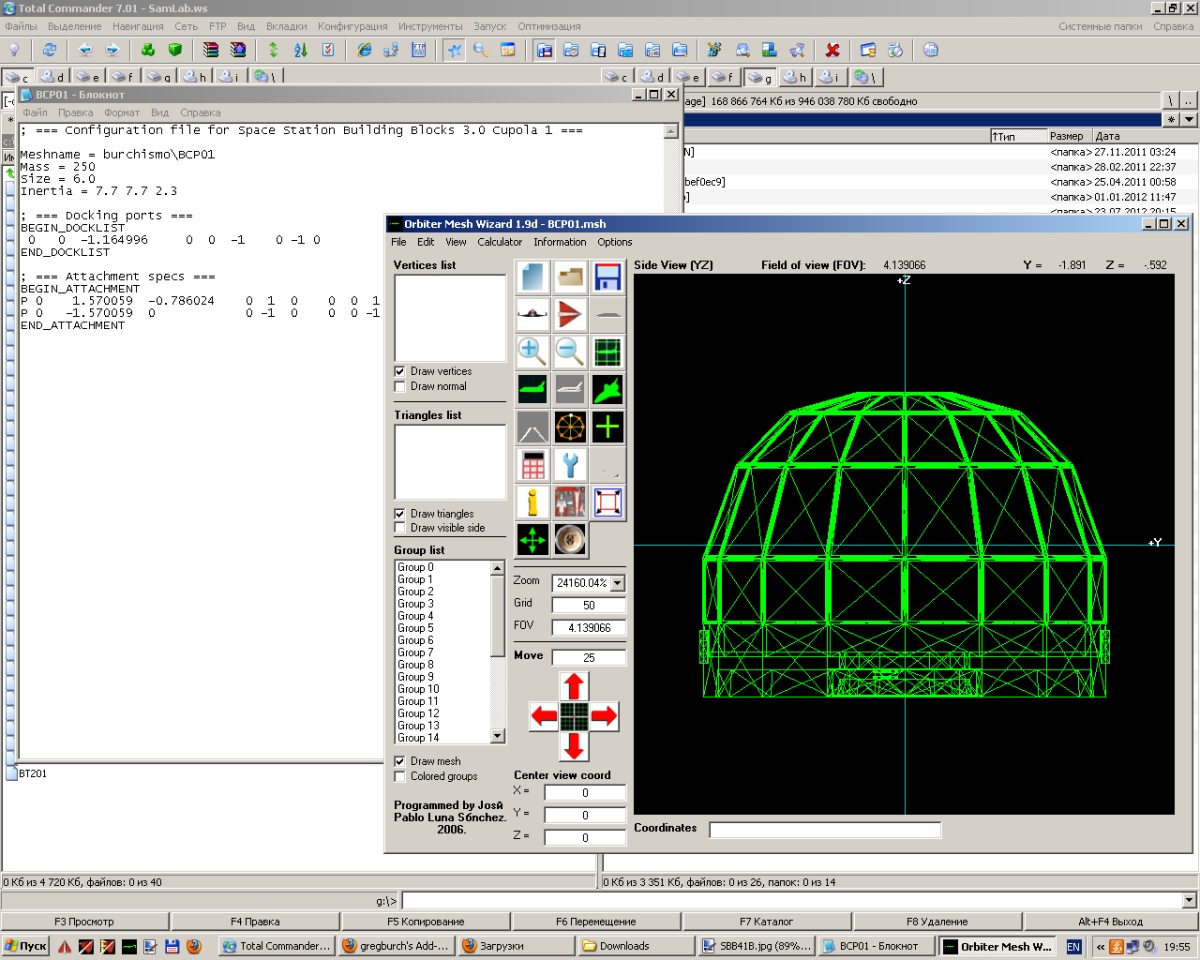Toggle Draw mesh checkbox
This screenshot has width=1200, height=960.
pyautogui.click(x=400, y=761)
